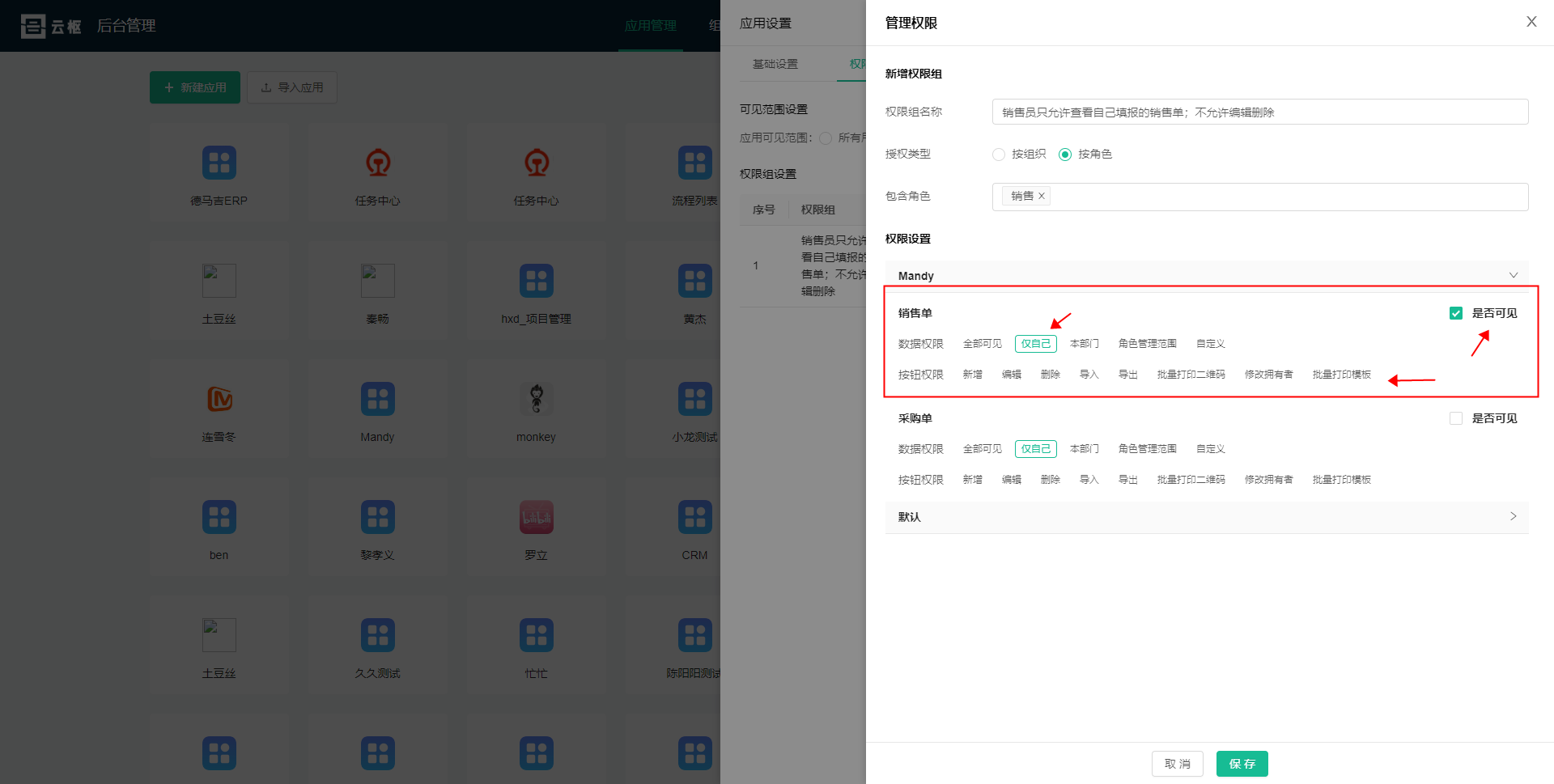The image size is (1554, 784).
Task: Toggle 角色管理范围 for 采购单
Action: [x=1148, y=449]
